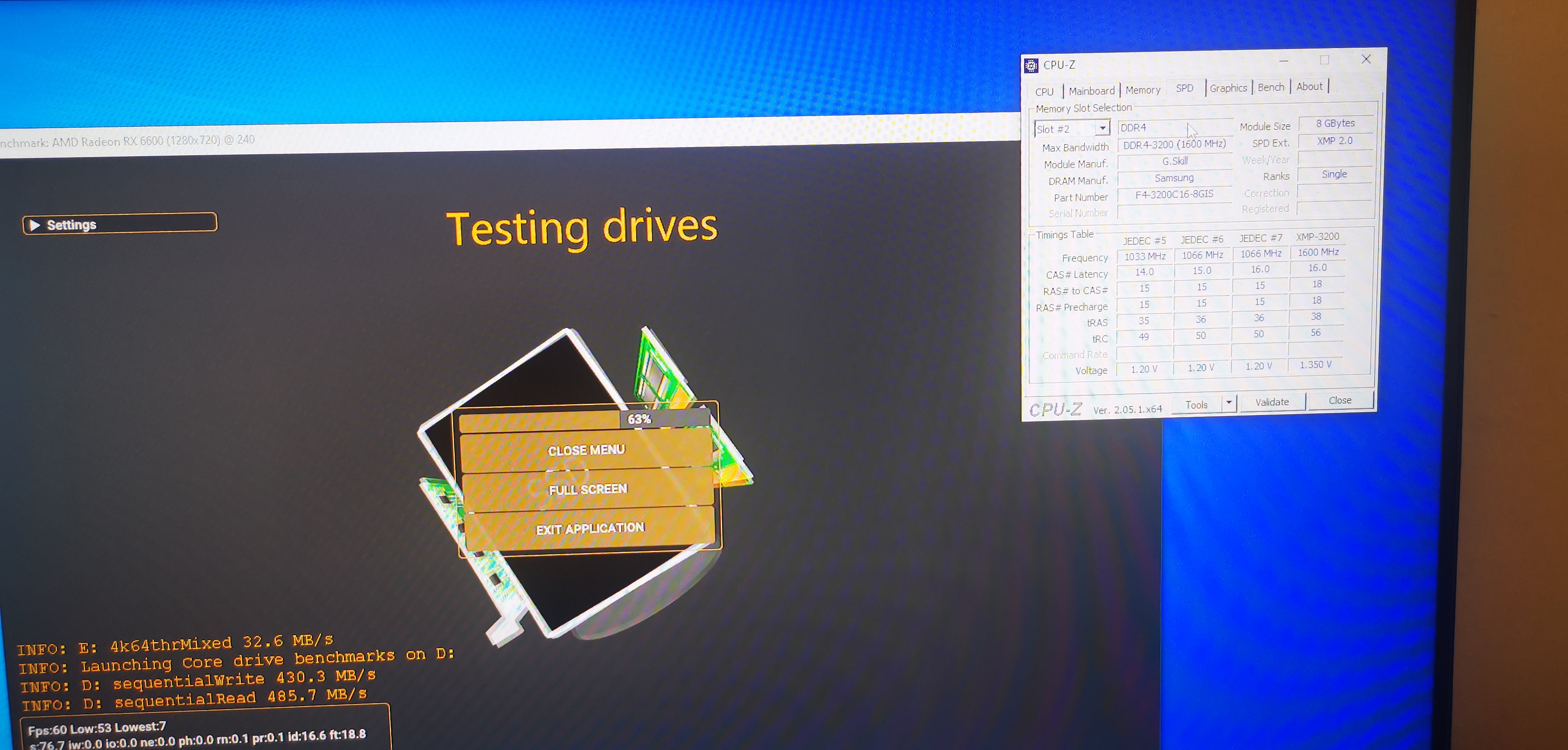Select the Memory tab

(x=1142, y=90)
